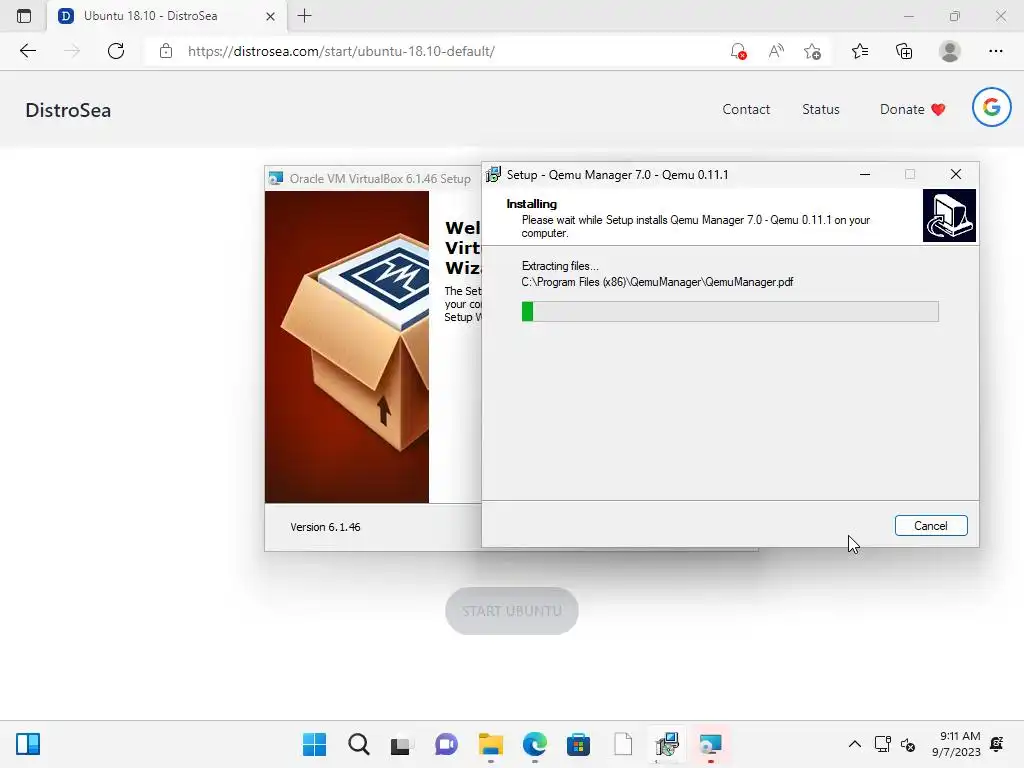Viewport: 1024px width, 768px height.
Task: Add this page to favorites
Action: tap(812, 51)
